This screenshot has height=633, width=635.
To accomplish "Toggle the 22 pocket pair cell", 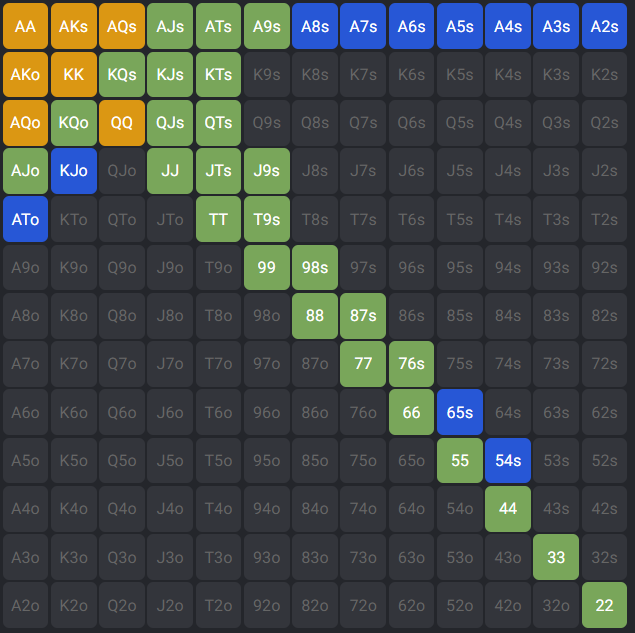I will [604, 605].
